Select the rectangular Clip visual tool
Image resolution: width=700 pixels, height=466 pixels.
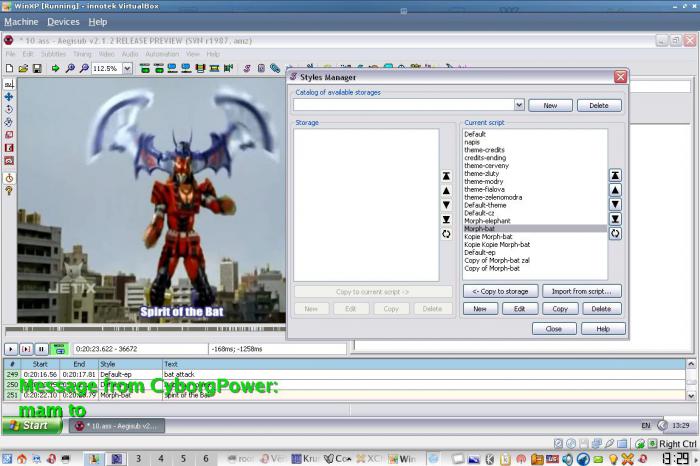[x=9, y=148]
